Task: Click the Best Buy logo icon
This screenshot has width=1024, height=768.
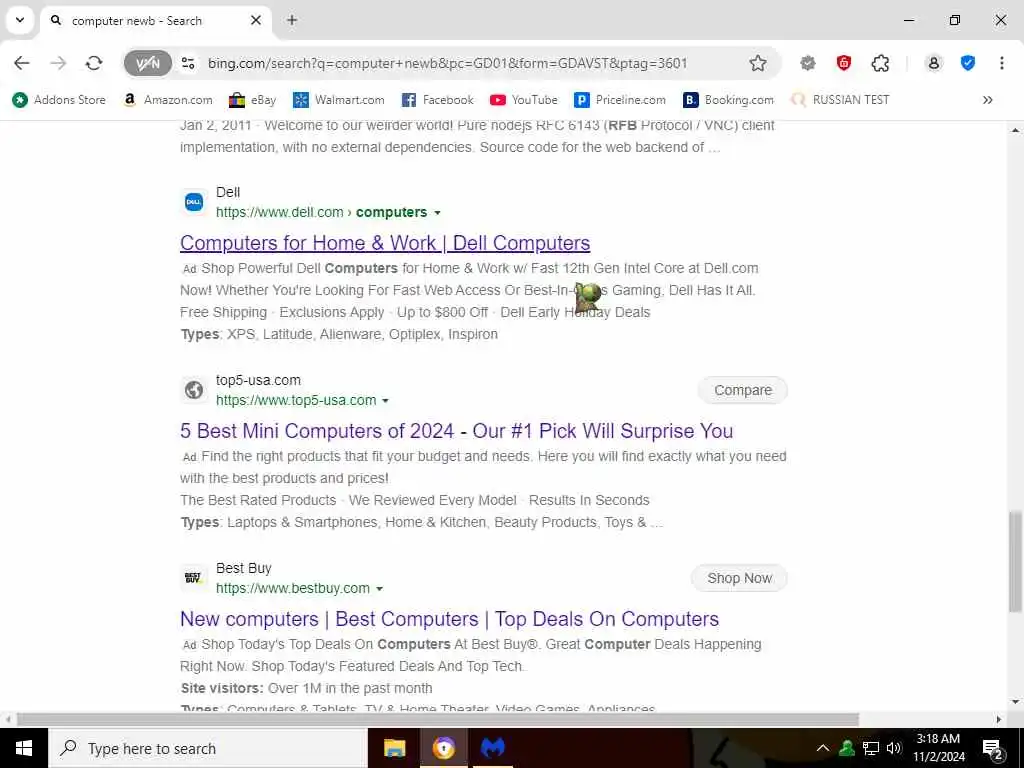Action: pyautogui.click(x=194, y=578)
